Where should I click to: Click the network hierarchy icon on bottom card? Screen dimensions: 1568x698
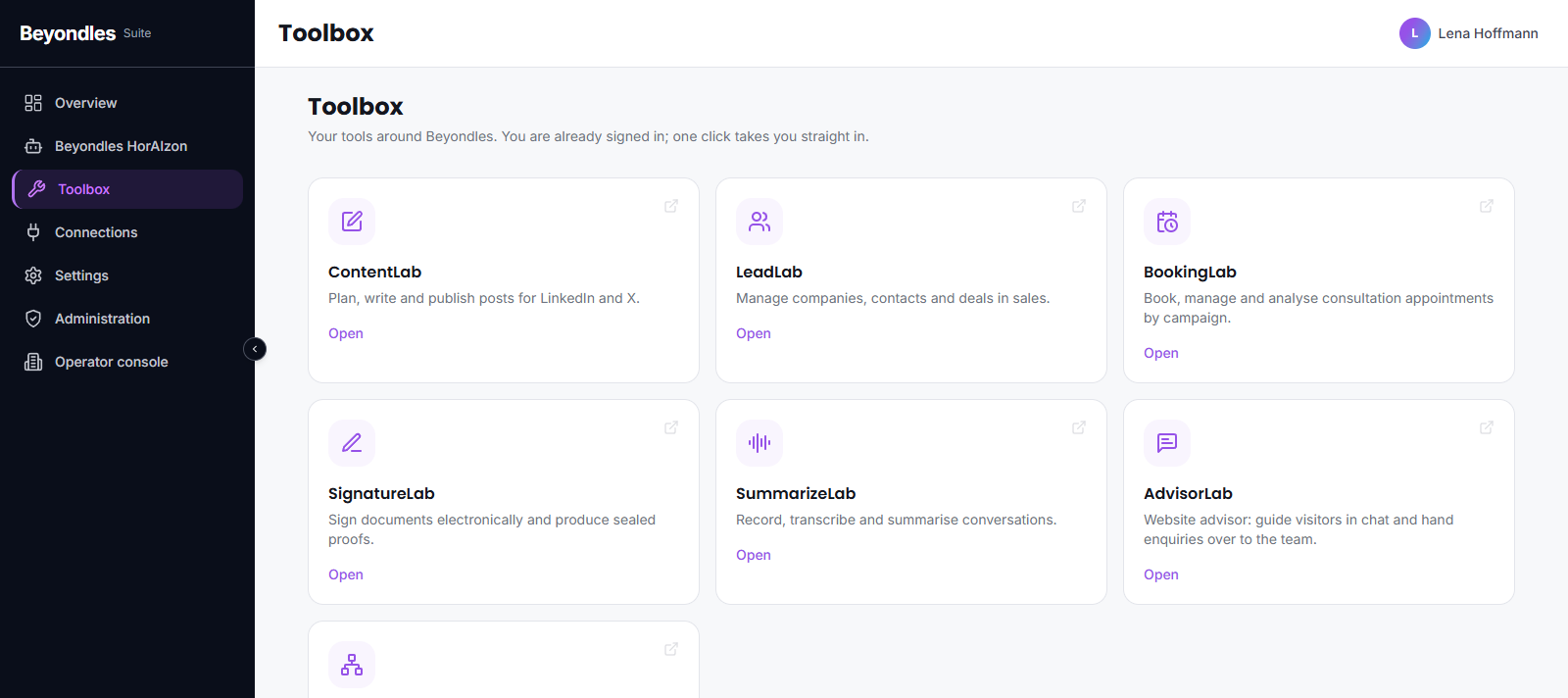point(352,665)
